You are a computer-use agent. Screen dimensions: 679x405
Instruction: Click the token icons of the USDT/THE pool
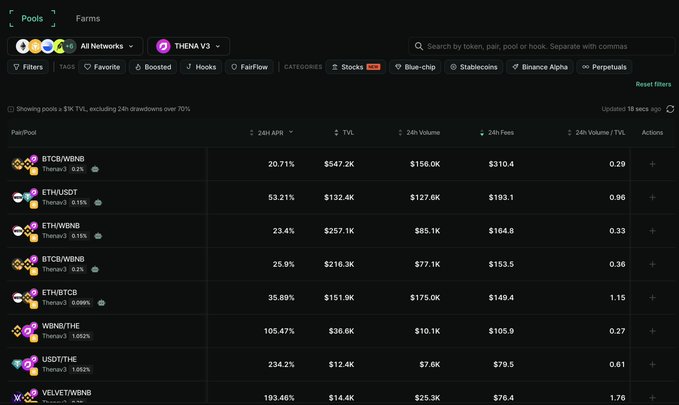pos(25,365)
